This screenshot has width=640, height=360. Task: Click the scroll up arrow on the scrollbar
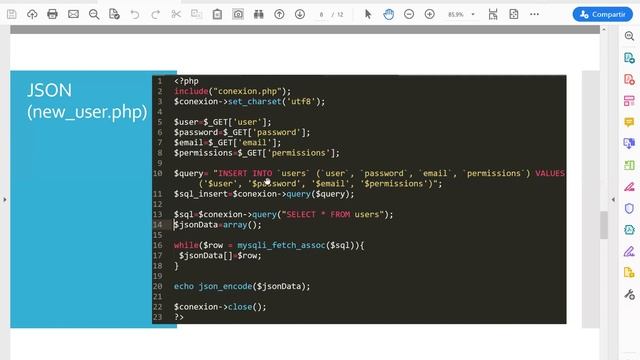click(x=604, y=30)
